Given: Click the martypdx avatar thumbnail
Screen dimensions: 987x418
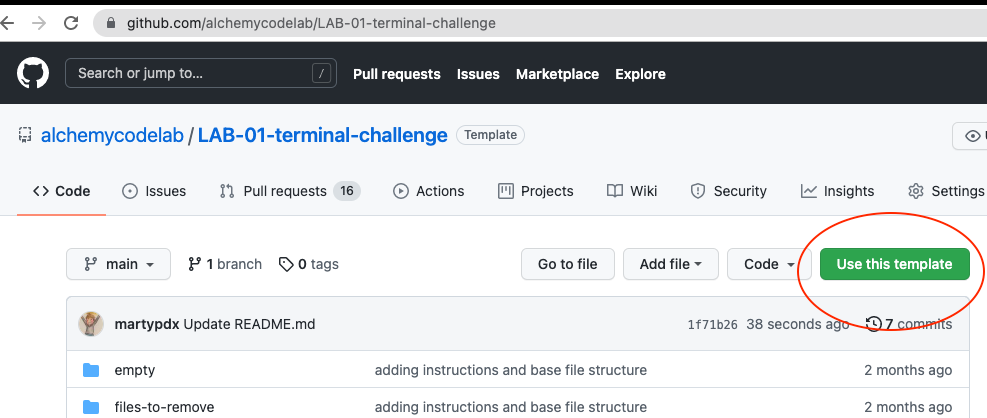Looking at the screenshot, I should [90, 324].
